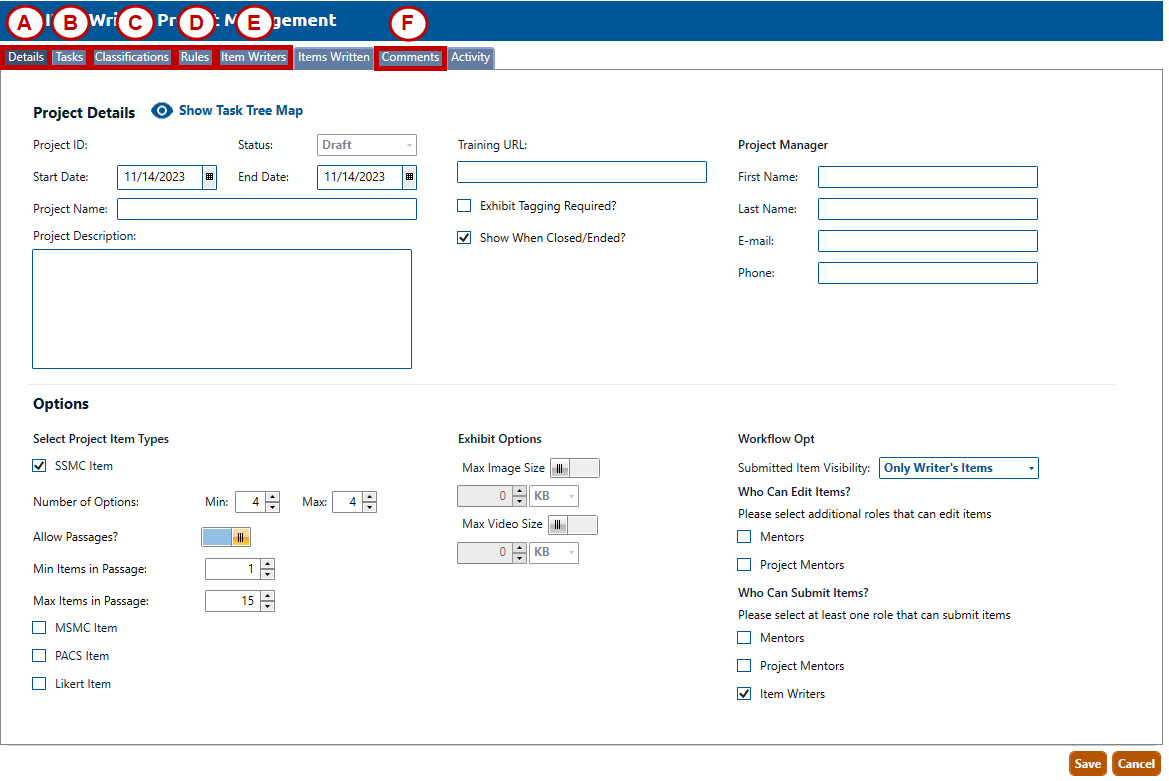Increase Min Items in Passage value

267,564
